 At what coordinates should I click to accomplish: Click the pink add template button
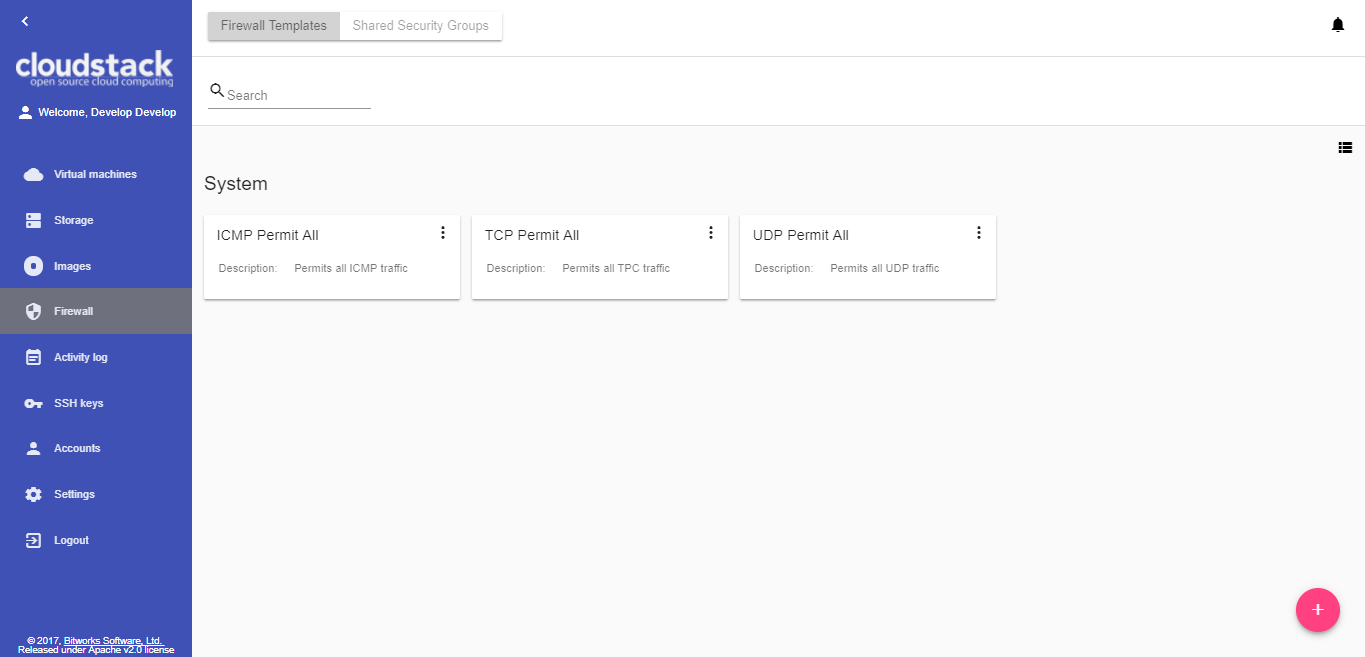(1317, 609)
